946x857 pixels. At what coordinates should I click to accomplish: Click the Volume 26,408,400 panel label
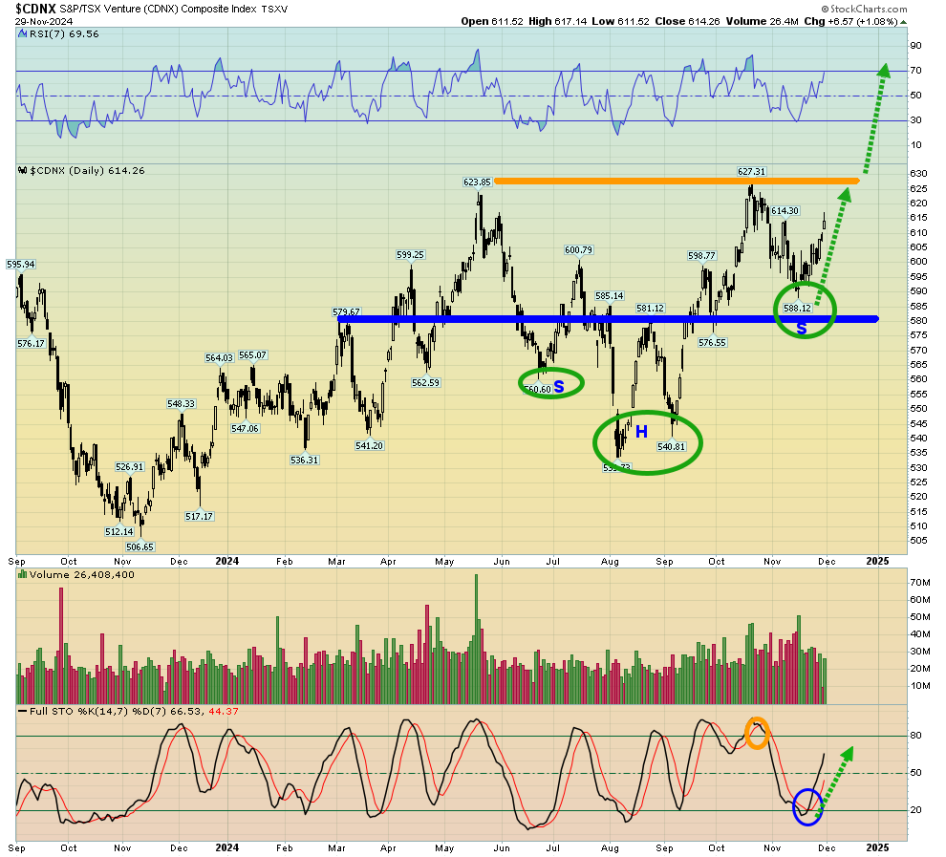pyautogui.click(x=68, y=574)
